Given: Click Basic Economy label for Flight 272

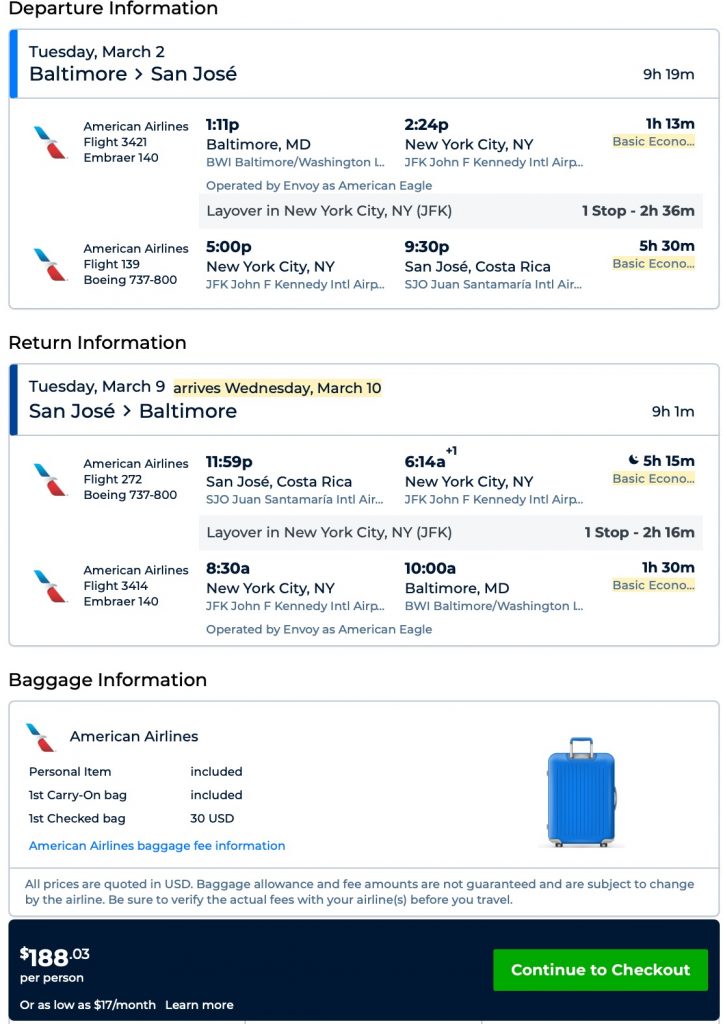Looking at the screenshot, I should click(653, 479).
